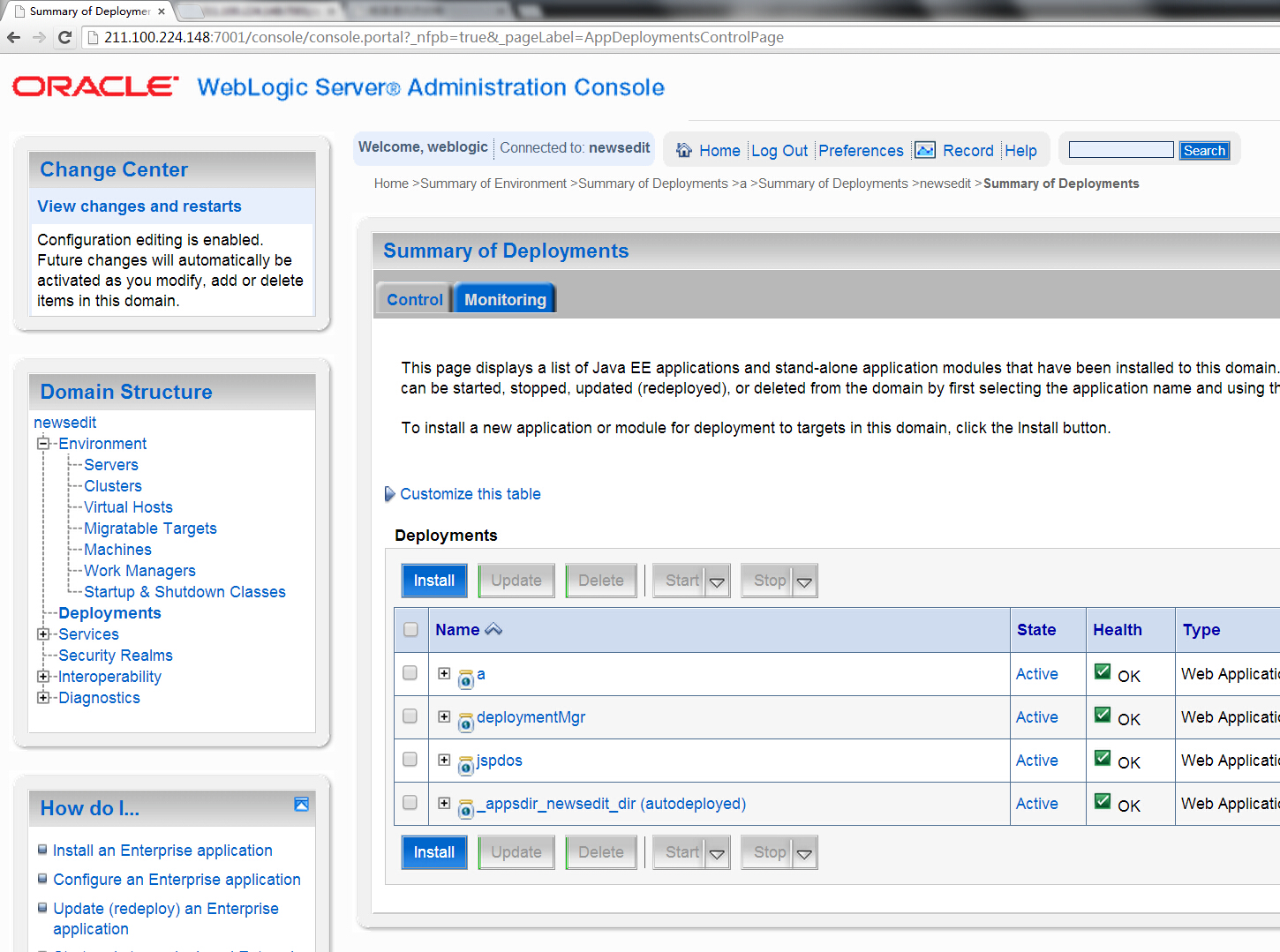Open the deploymentMgr deployment link
The height and width of the screenshot is (952, 1280).
coord(531,717)
